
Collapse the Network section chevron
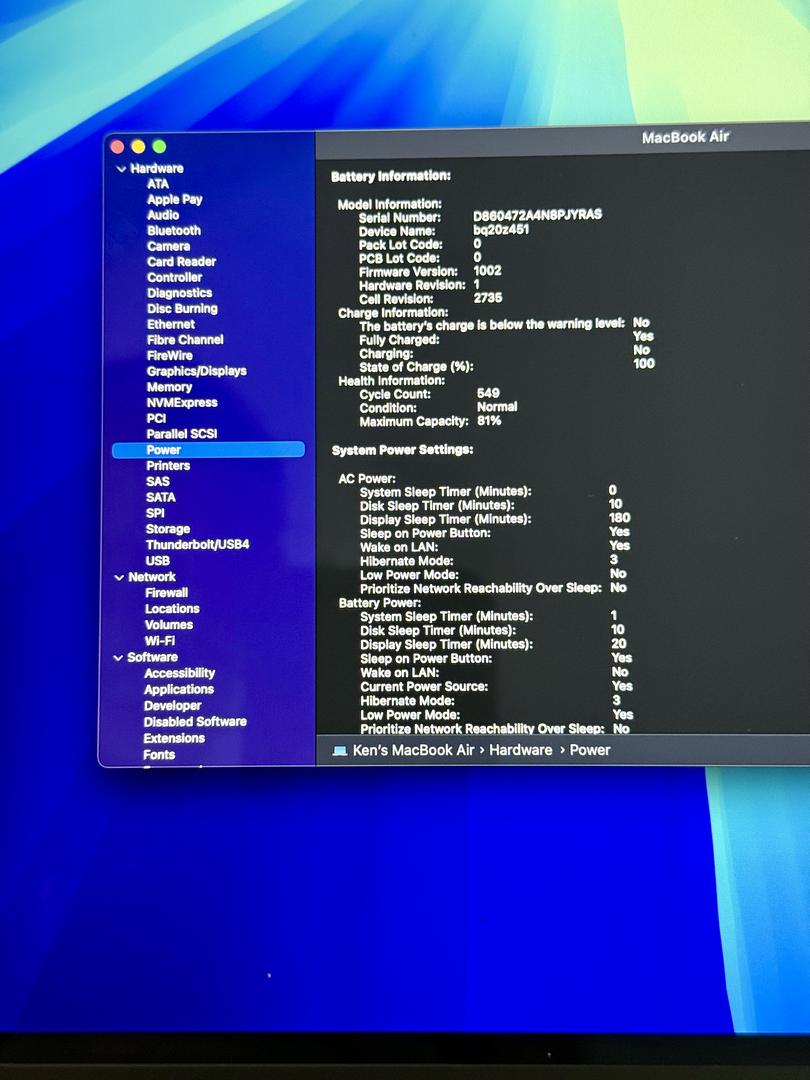point(119,577)
